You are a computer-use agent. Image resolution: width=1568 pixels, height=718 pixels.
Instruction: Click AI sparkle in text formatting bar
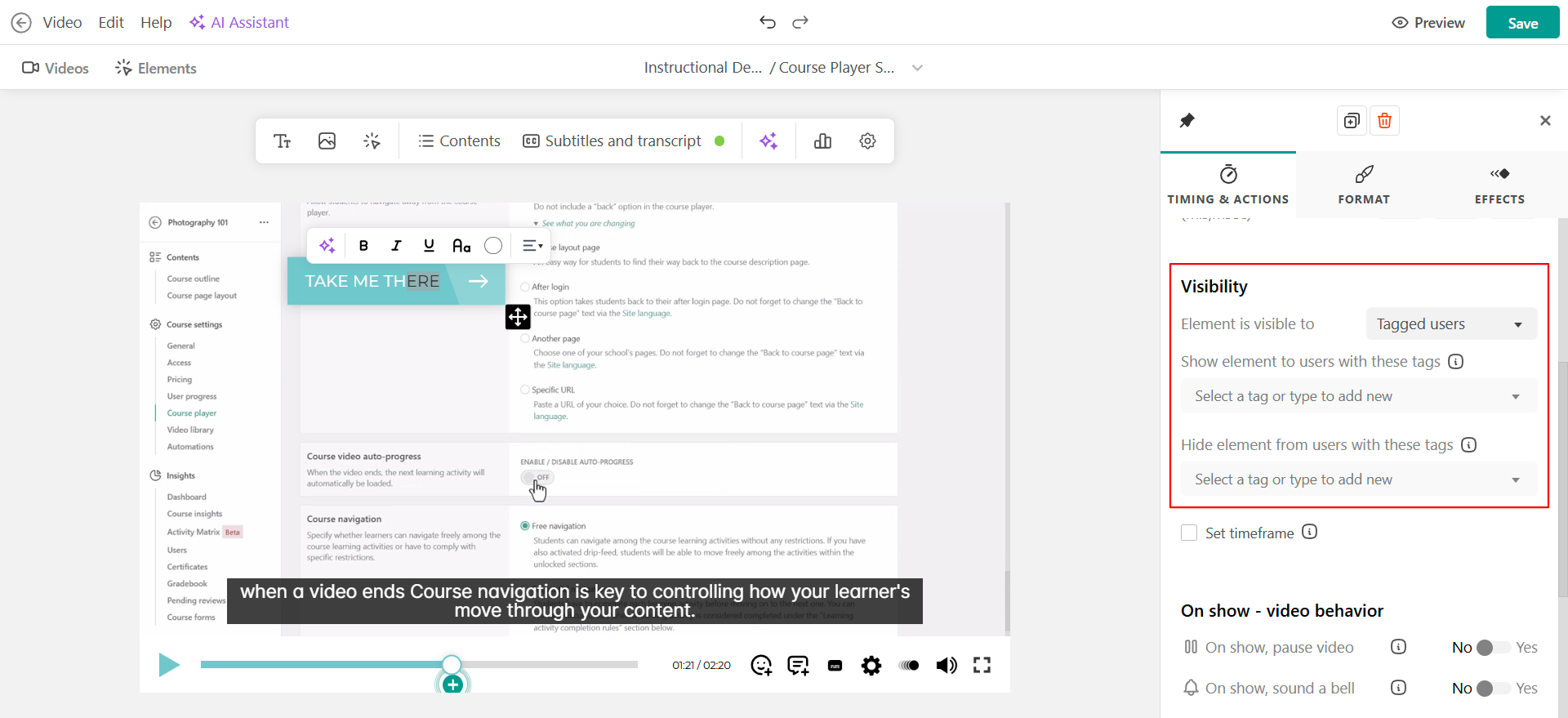327,245
